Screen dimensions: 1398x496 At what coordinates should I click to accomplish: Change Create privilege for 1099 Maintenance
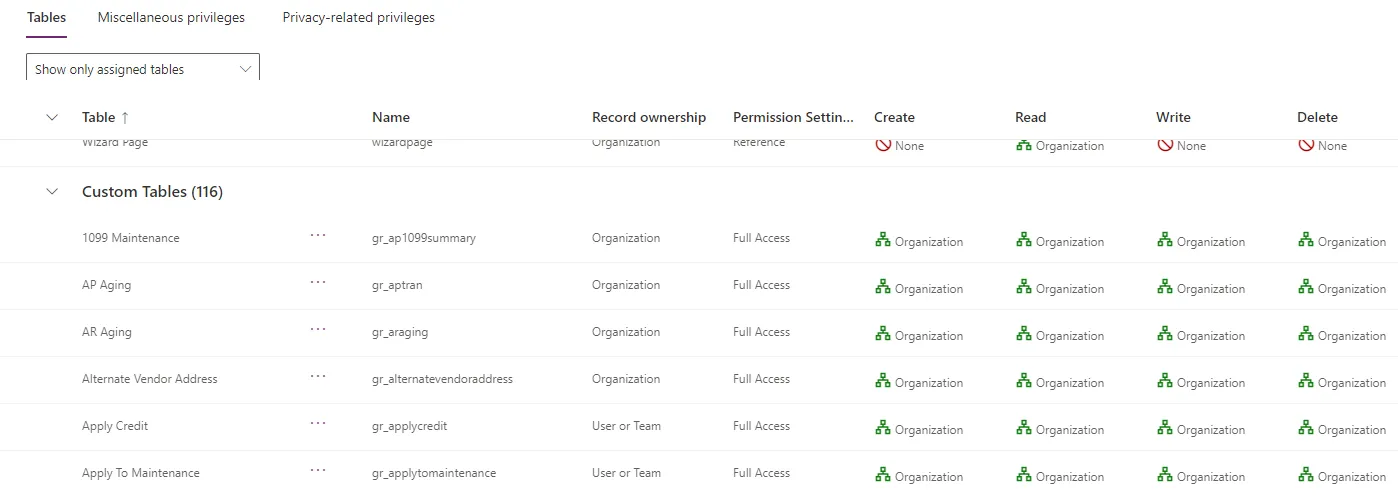(919, 240)
